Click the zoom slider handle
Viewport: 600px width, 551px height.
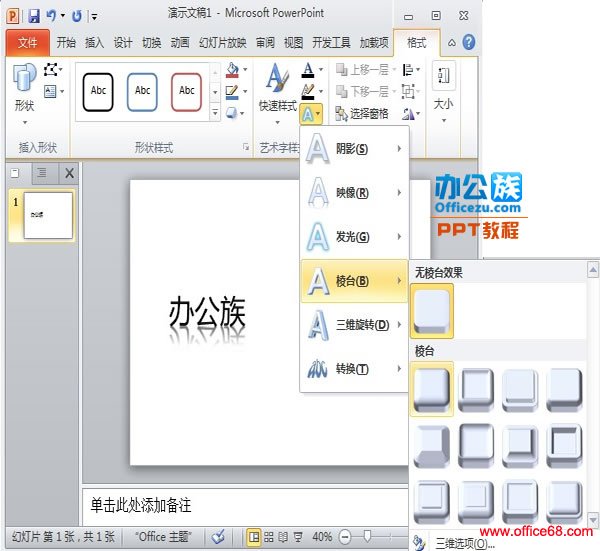pyautogui.click(x=367, y=536)
